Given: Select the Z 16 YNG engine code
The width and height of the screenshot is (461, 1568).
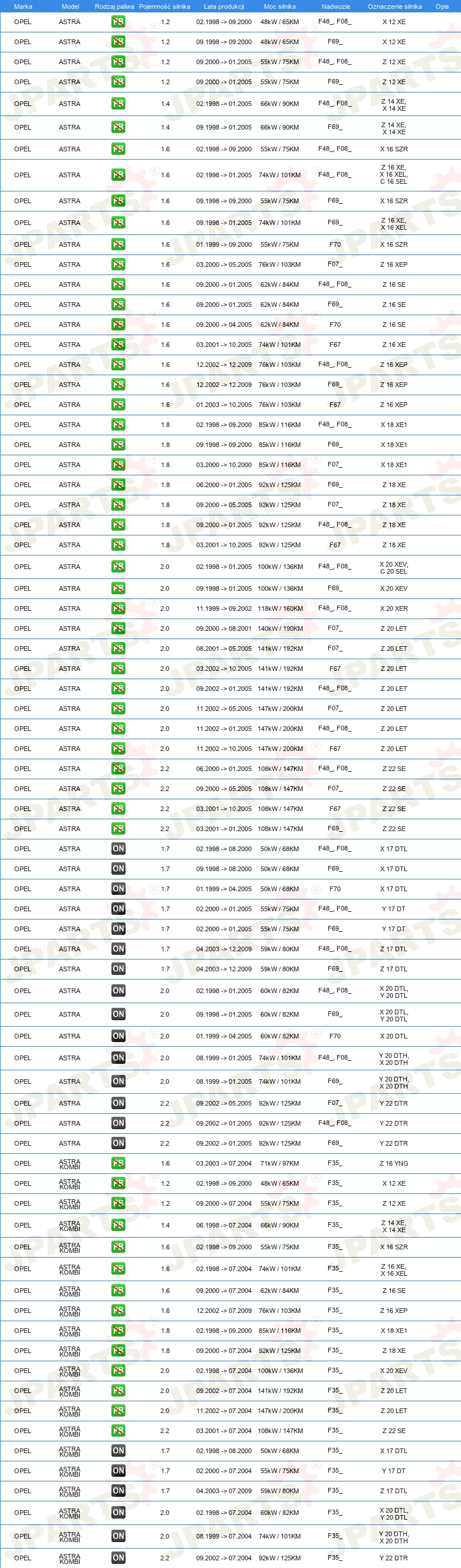Looking at the screenshot, I should (394, 1164).
